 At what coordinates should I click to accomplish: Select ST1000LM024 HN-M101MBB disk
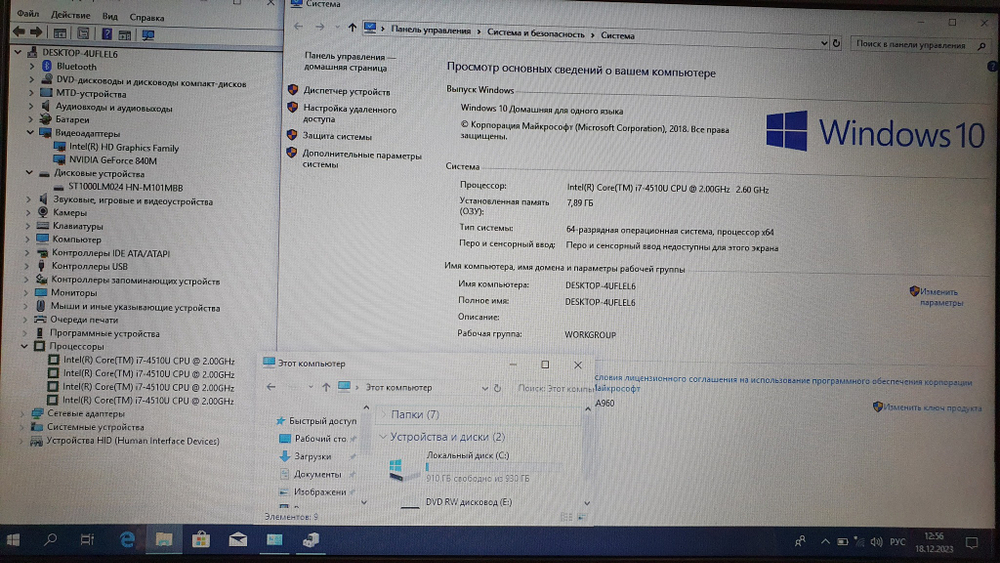(x=125, y=187)
